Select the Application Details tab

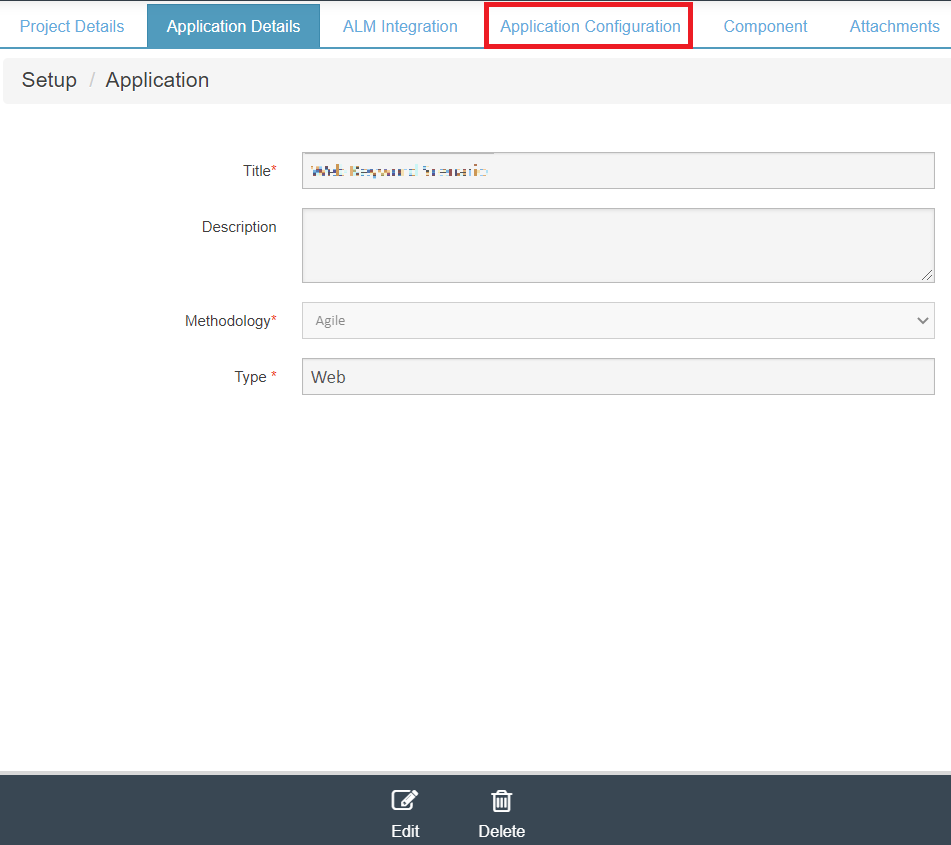click(x=234, y=26)
